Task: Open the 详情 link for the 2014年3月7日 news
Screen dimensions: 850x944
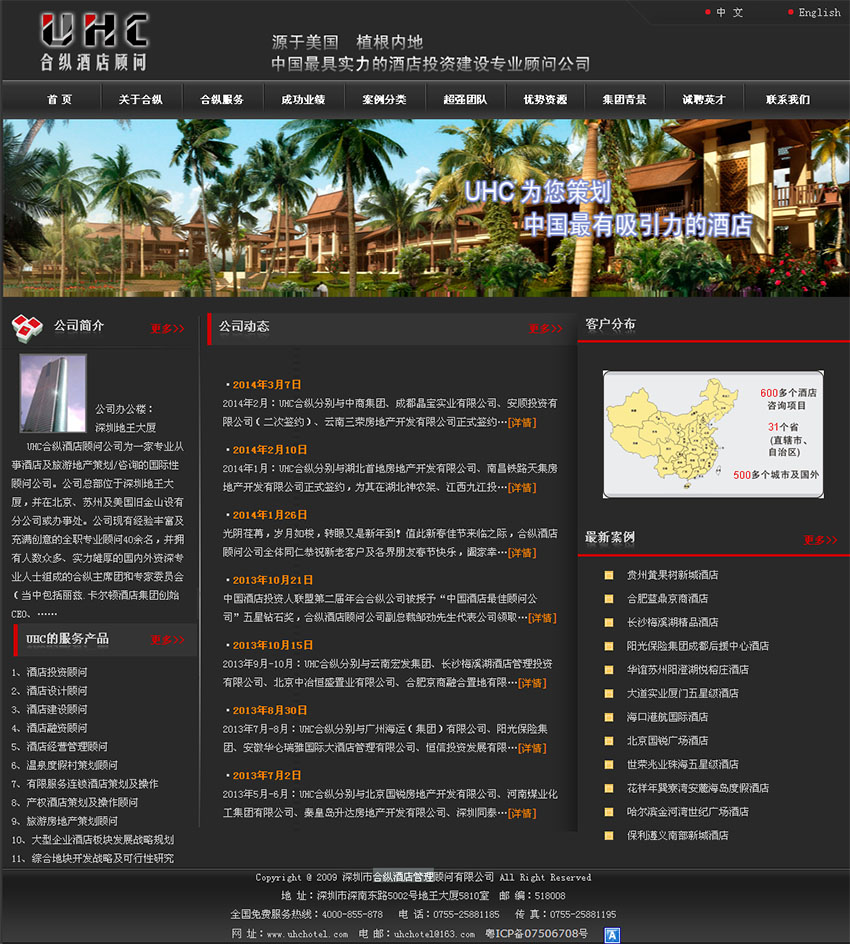Action: coord(526,422)
